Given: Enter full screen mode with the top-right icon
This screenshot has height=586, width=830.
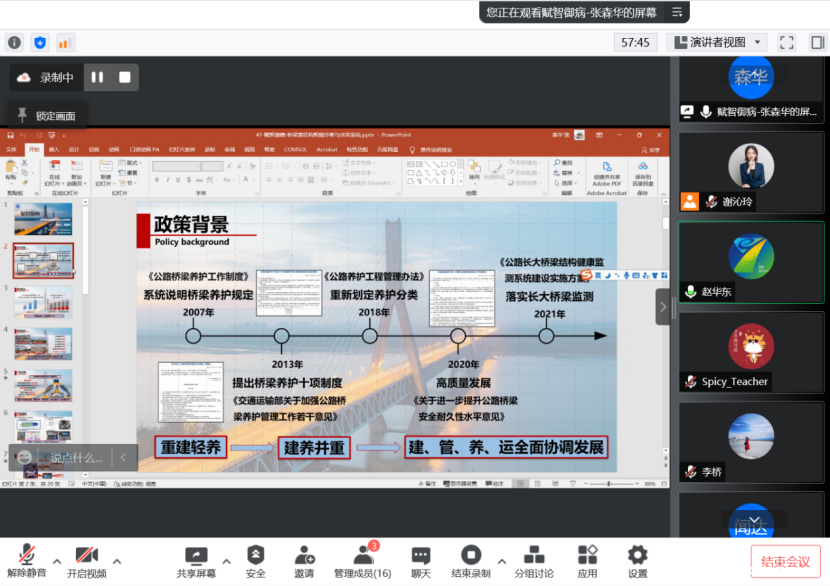Looking at the screenshot, I should coord(787,42).
